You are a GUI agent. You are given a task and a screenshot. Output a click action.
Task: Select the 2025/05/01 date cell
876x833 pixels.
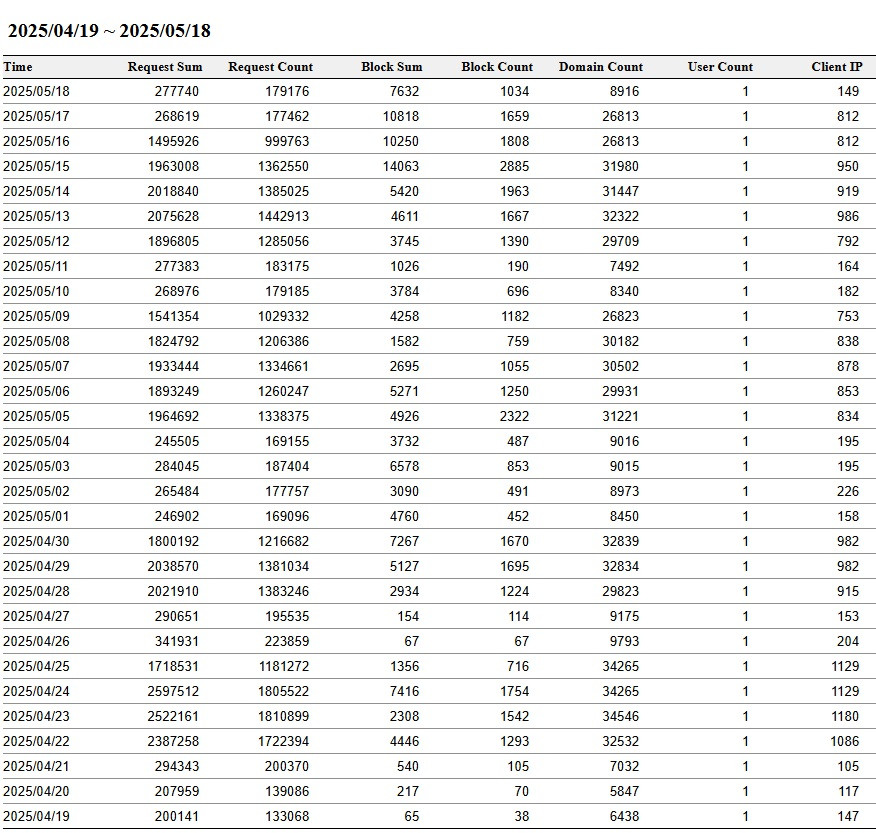click(36, 516)
